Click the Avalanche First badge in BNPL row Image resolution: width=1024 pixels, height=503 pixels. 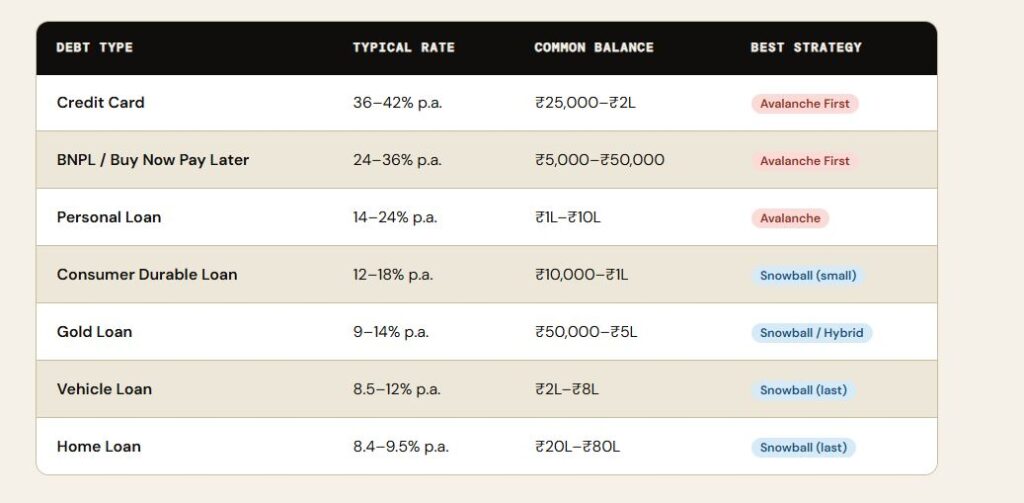pyautogui.click(x=804, y=161)
